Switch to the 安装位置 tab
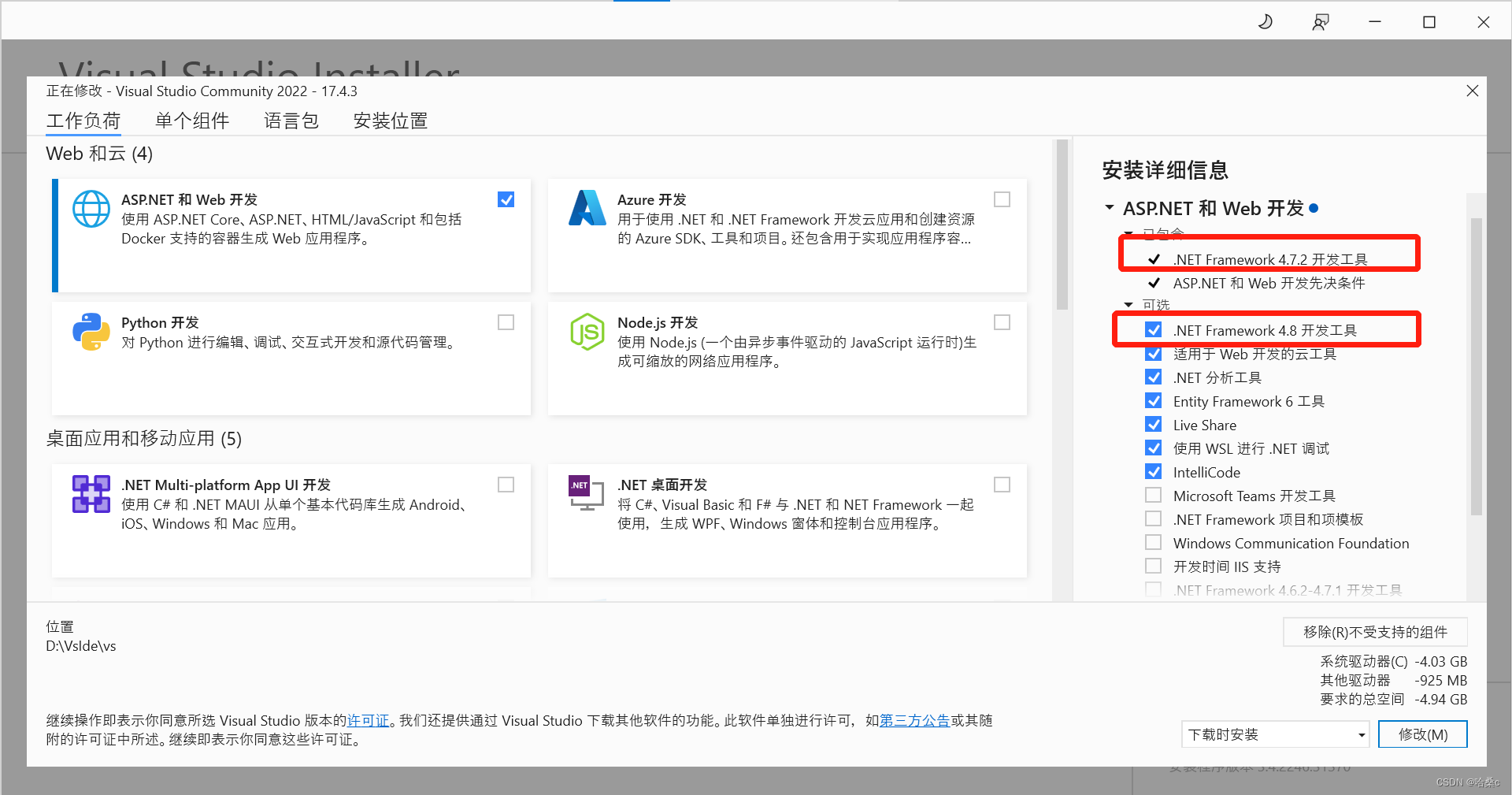Screen dimensions: 1512x795 point(391,121)
